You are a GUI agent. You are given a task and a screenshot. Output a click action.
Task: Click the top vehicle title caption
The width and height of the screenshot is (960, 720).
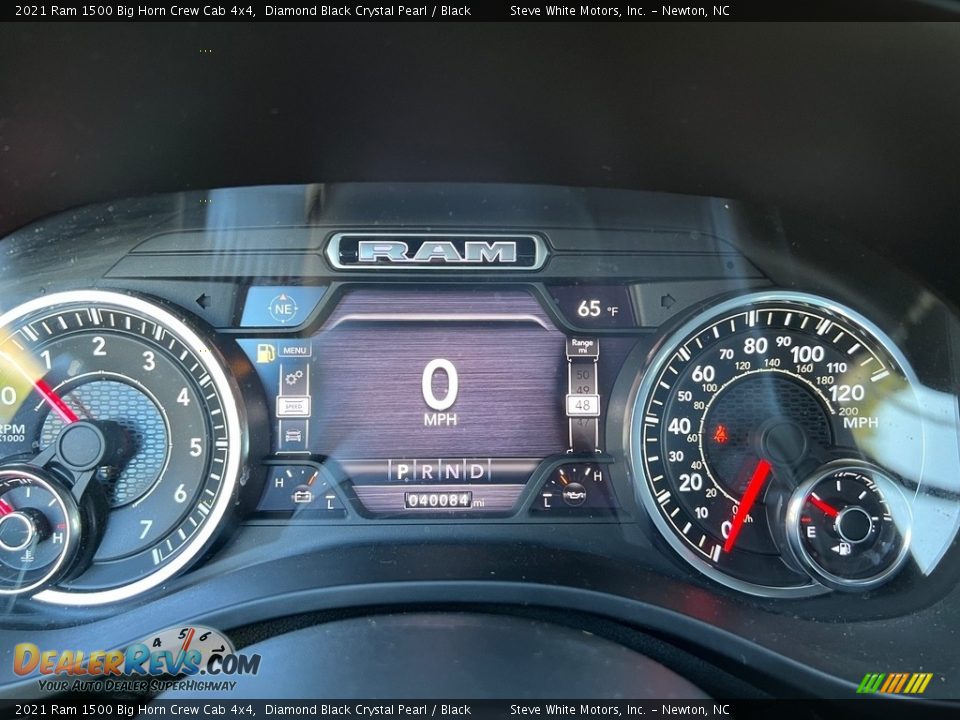pyautogui.click(x=243, y=10)
